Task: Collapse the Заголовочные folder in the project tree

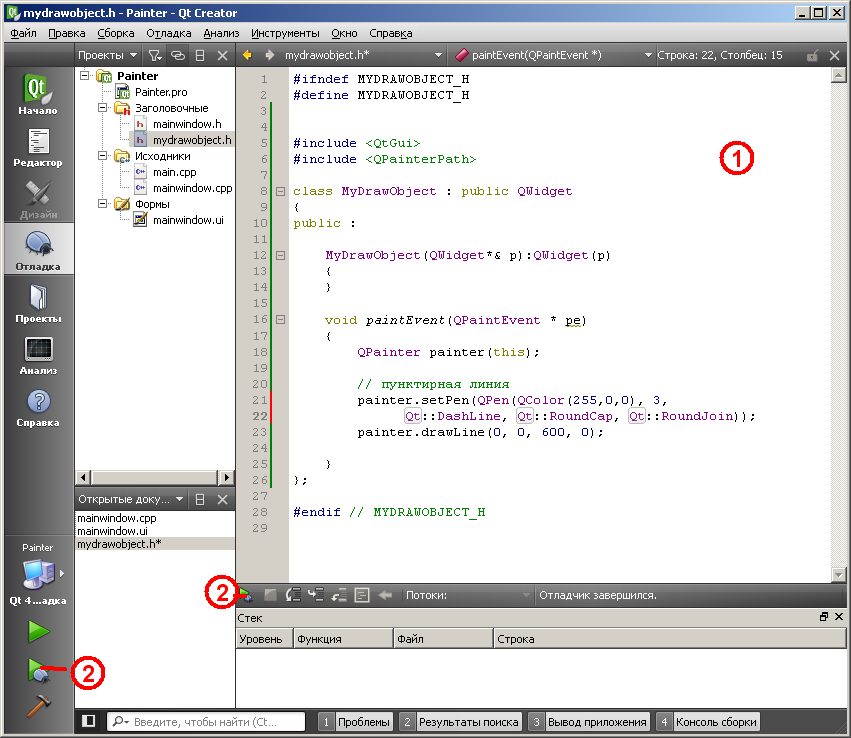Action: (103, 108)
